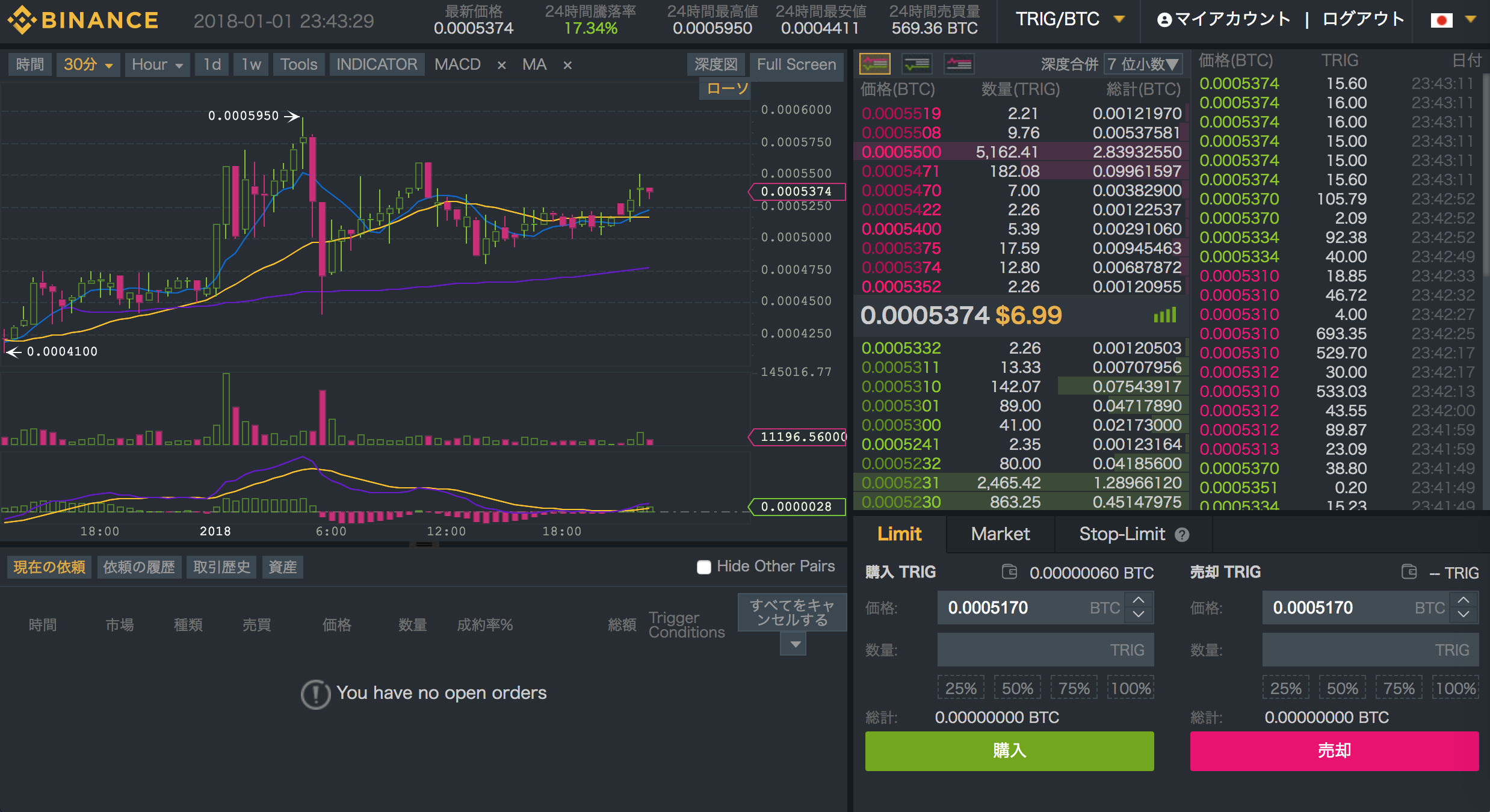Viewport: 1490px width, 812px height.
Task: Show combined order book view icon
Action: point(875,63)
